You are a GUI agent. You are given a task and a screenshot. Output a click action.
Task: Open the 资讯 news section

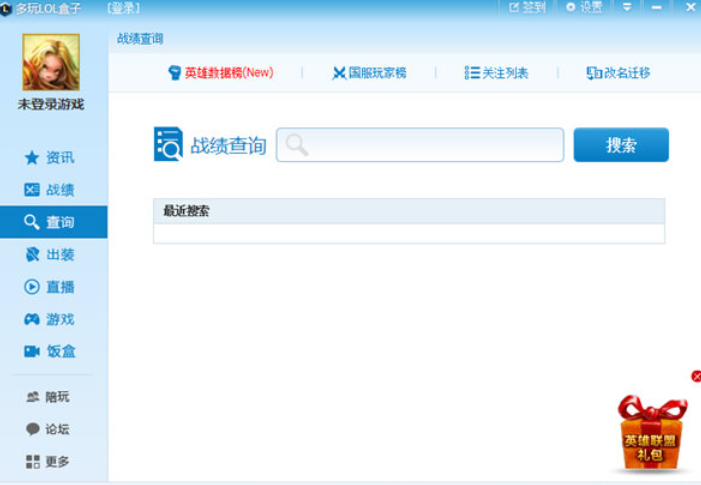tap(50, 157)
